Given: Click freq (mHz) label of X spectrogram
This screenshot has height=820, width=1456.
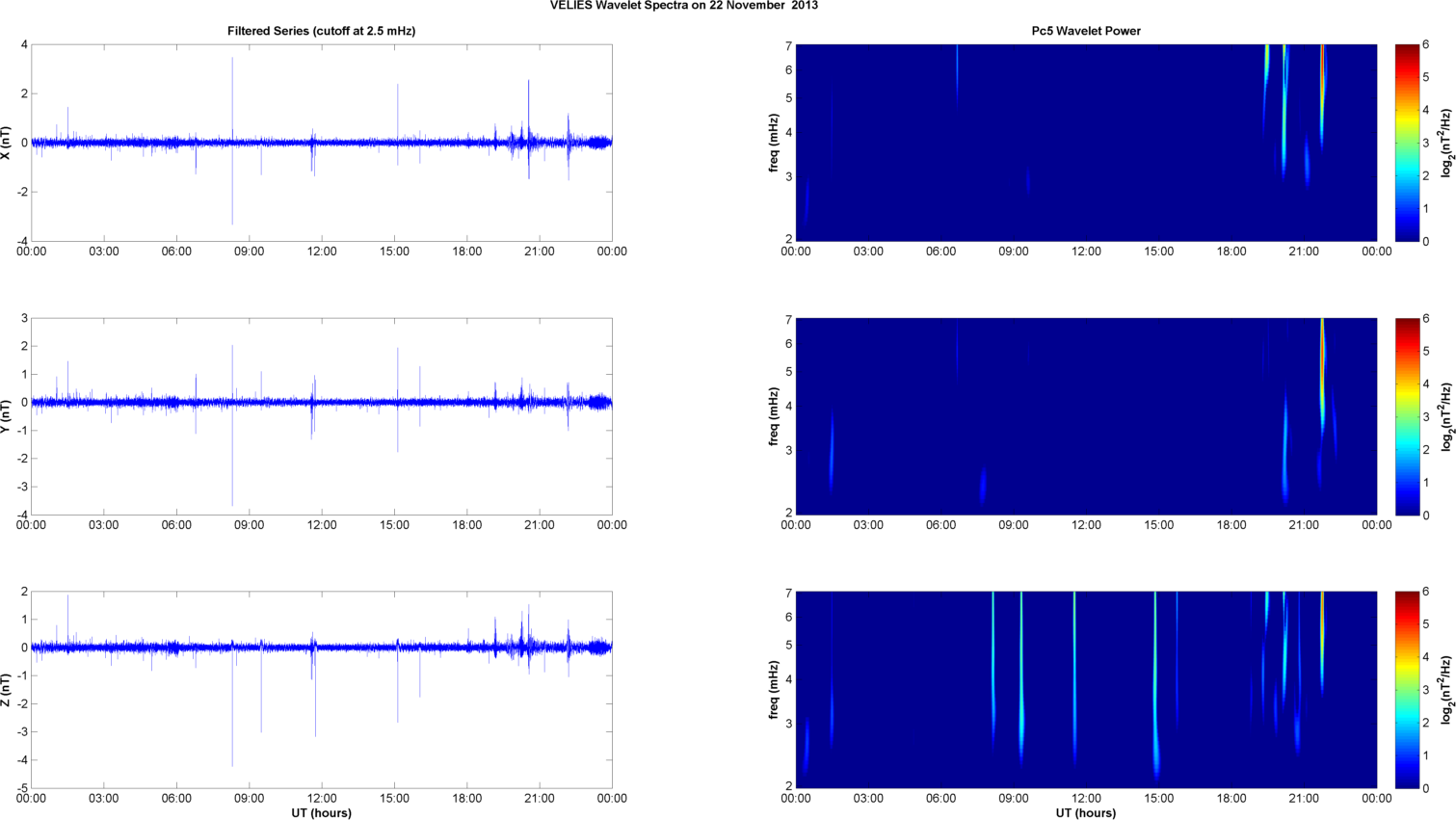Looking at the screenshot, I should tap(773, 143).
